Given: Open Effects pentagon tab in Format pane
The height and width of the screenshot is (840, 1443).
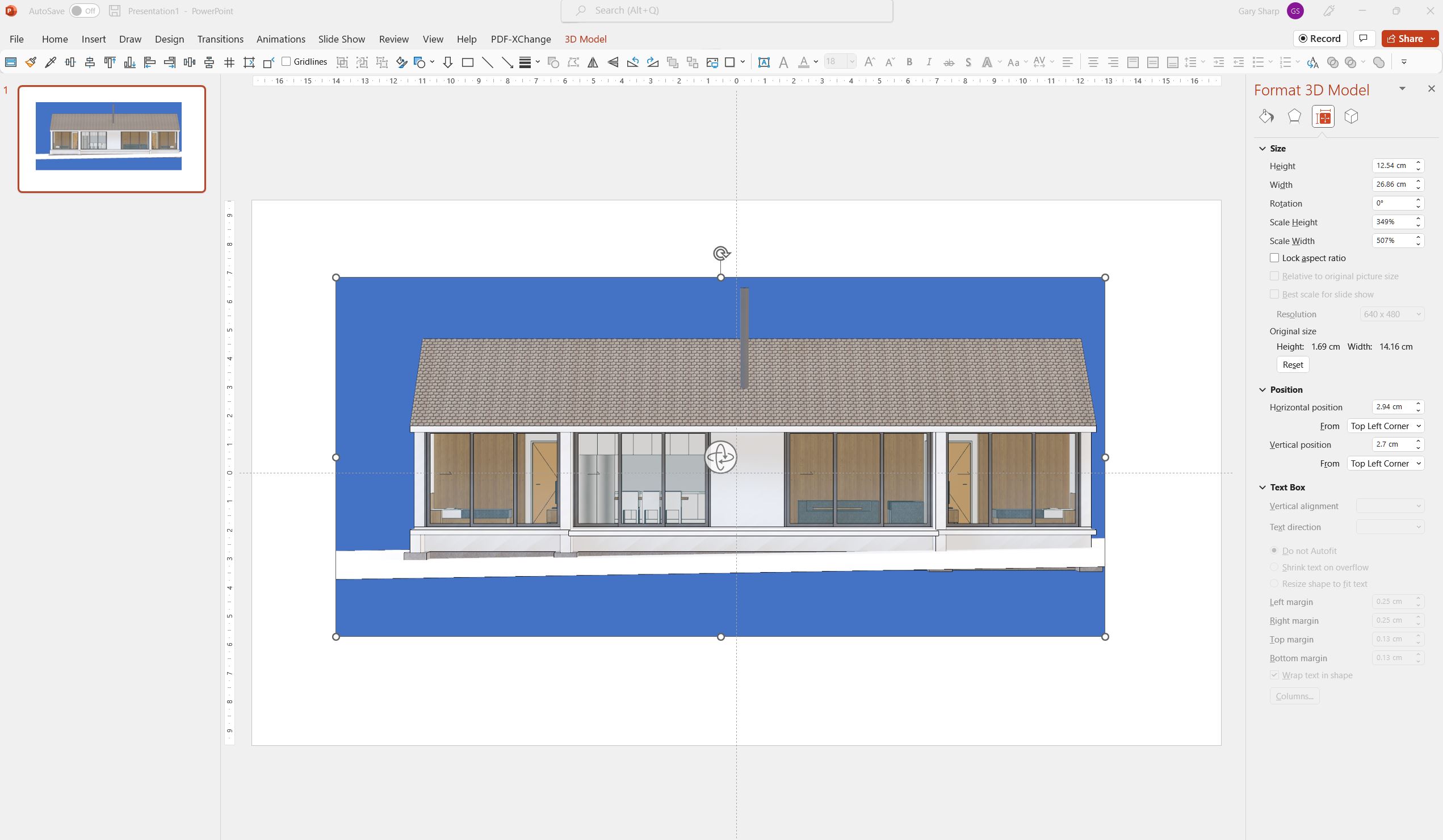Looking at the screenshot, I should tap(1294, 116).
